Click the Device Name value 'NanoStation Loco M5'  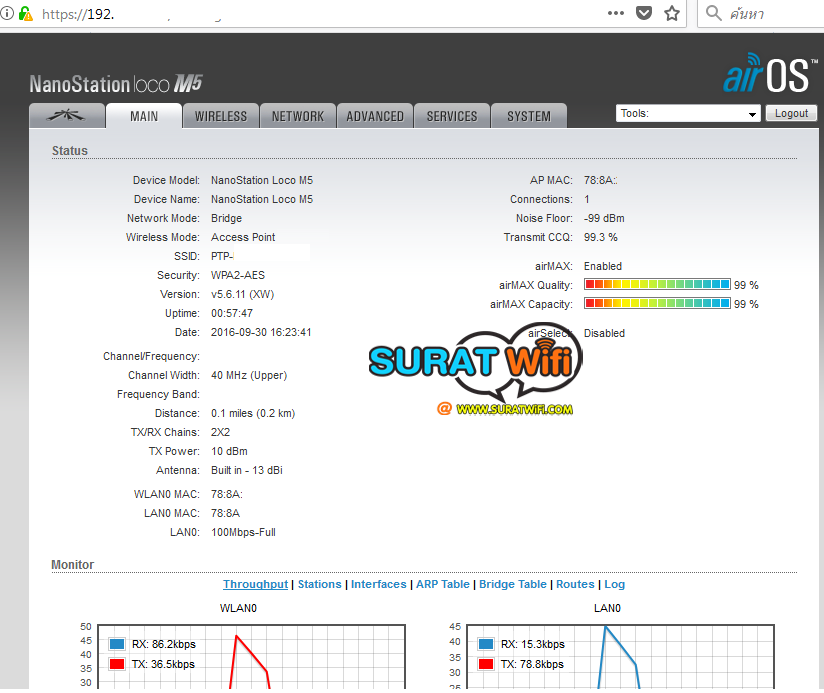[x=262, y=199]
